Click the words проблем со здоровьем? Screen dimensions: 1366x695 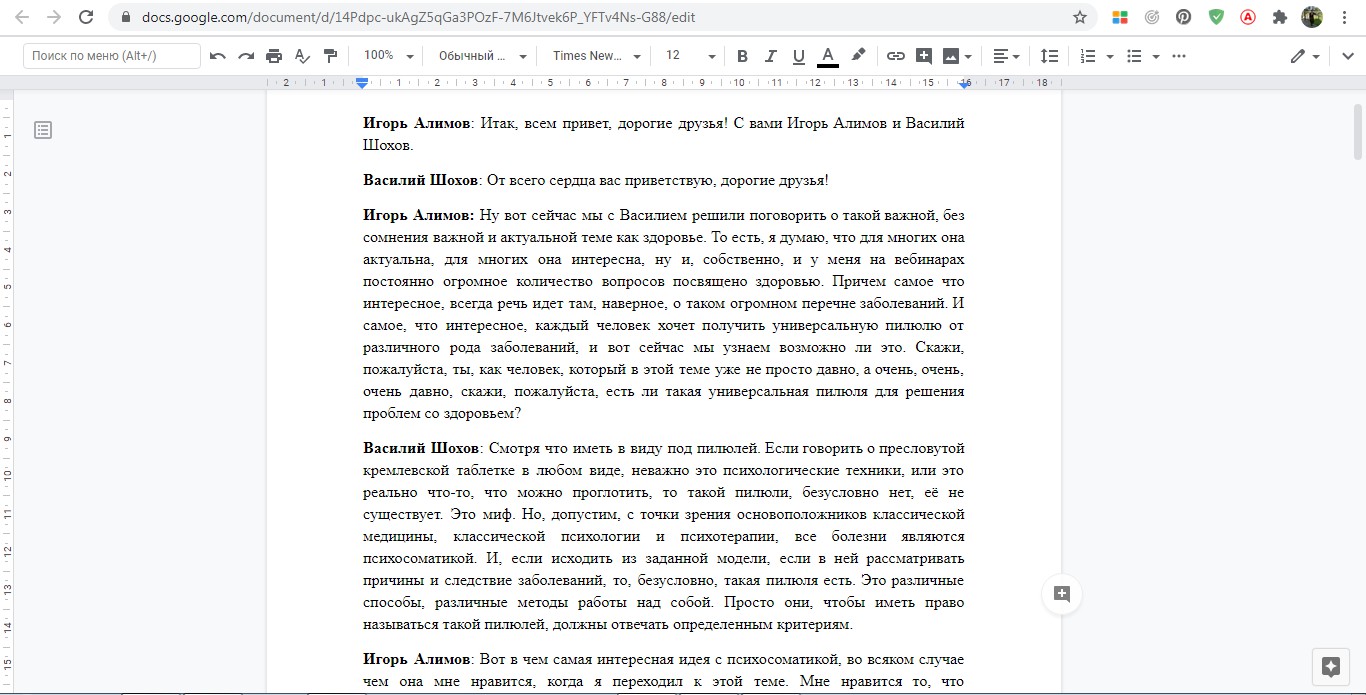pyautogui.click(x=442, y=413)
